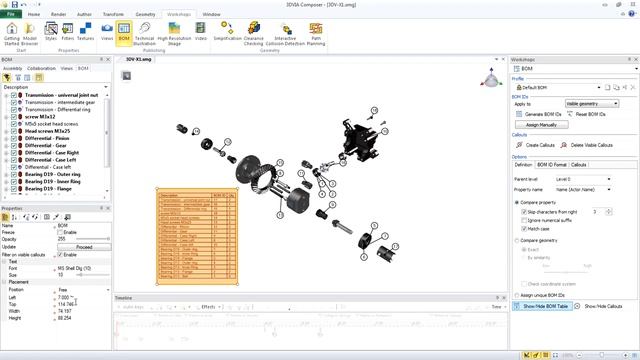Select the Compare property radio button

coord(517,202)
